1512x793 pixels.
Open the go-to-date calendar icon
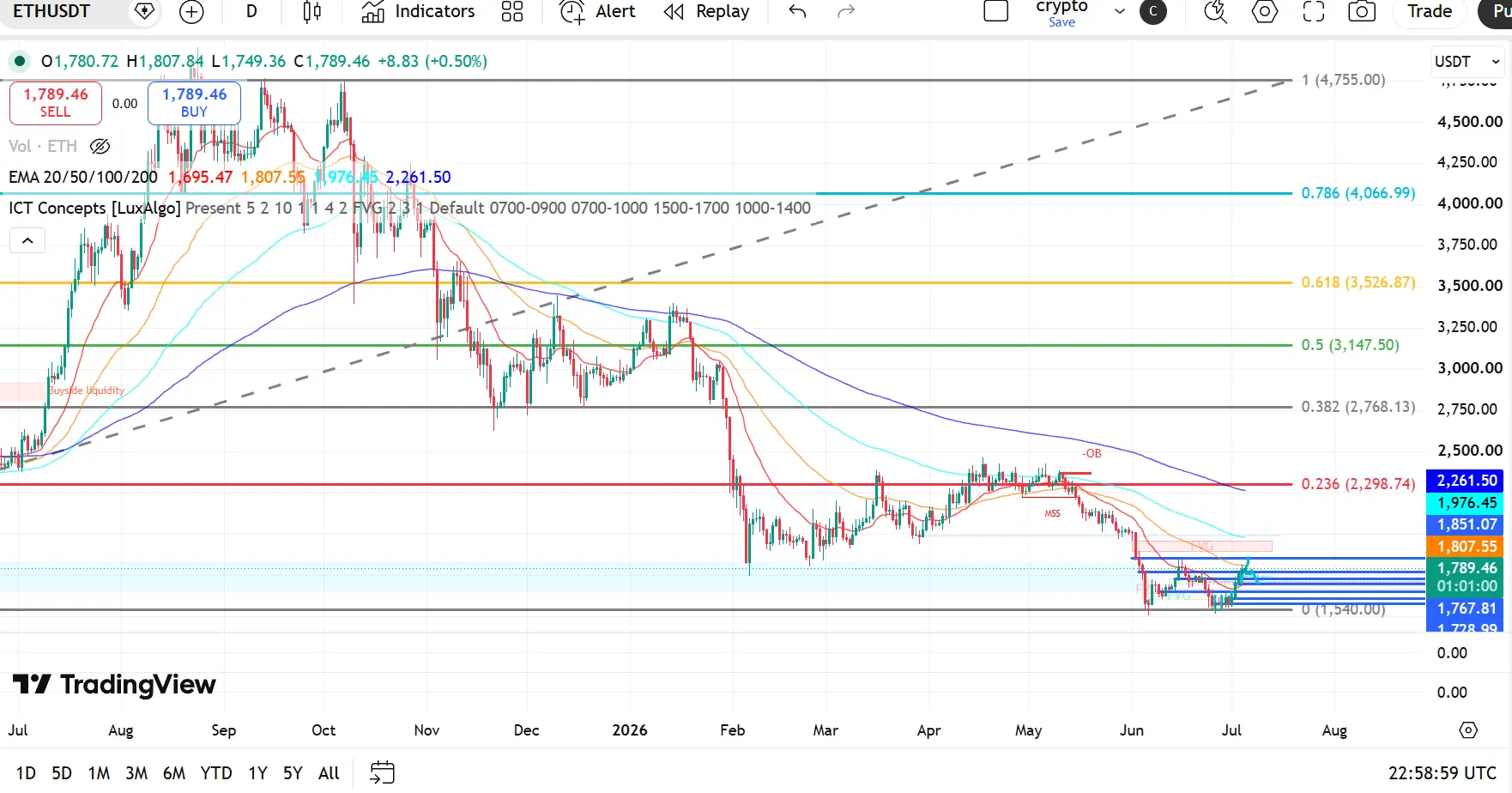point(382,773)
